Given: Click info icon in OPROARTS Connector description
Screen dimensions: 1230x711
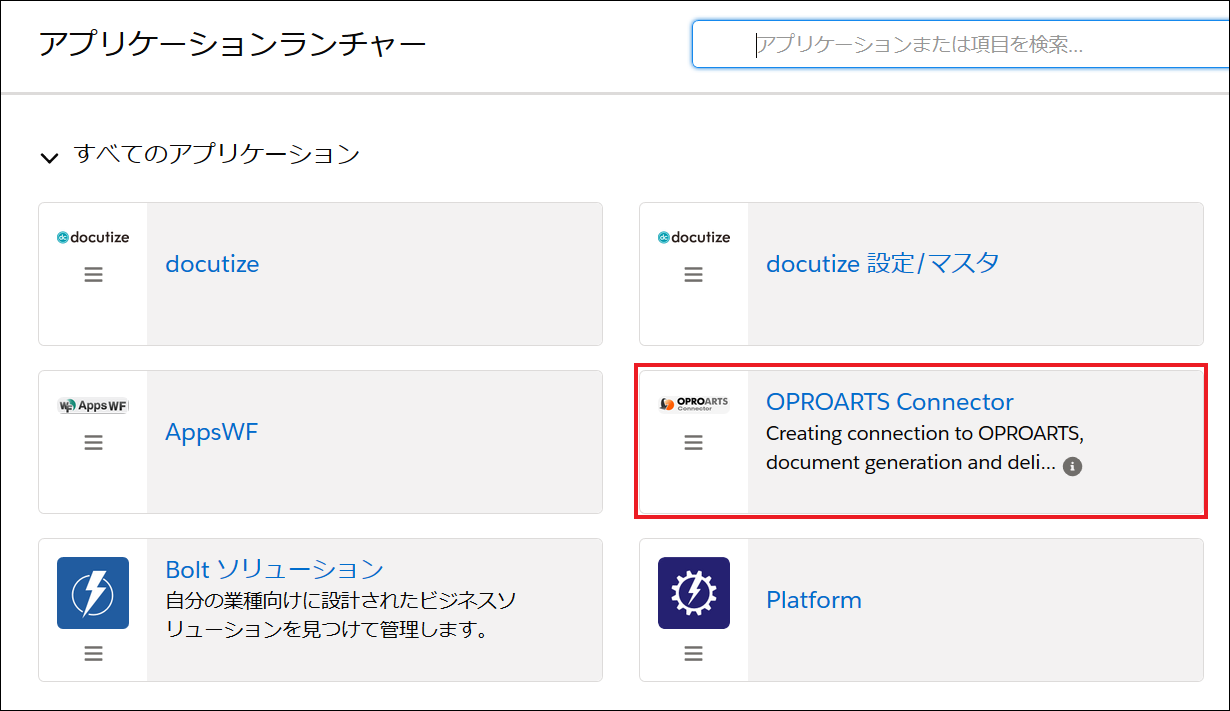Looking at the screenshot, I should click(x=1073, y=466).
